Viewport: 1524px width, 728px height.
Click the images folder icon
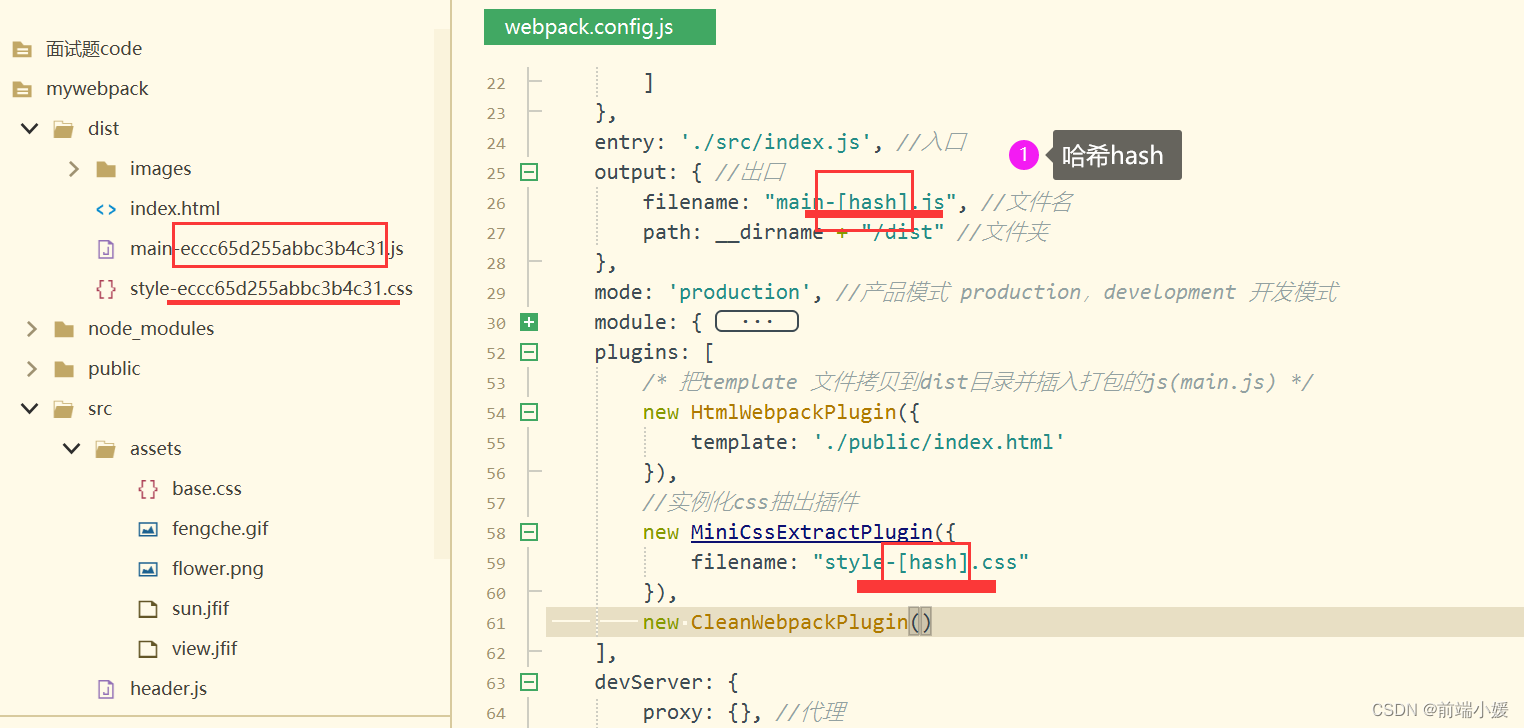pos(106,169)
